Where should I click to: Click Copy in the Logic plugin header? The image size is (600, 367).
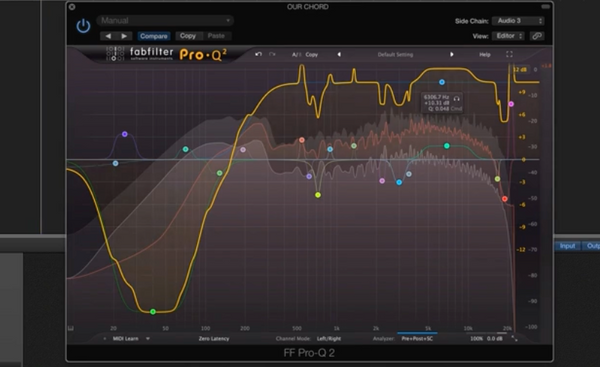tap(188, 36)
